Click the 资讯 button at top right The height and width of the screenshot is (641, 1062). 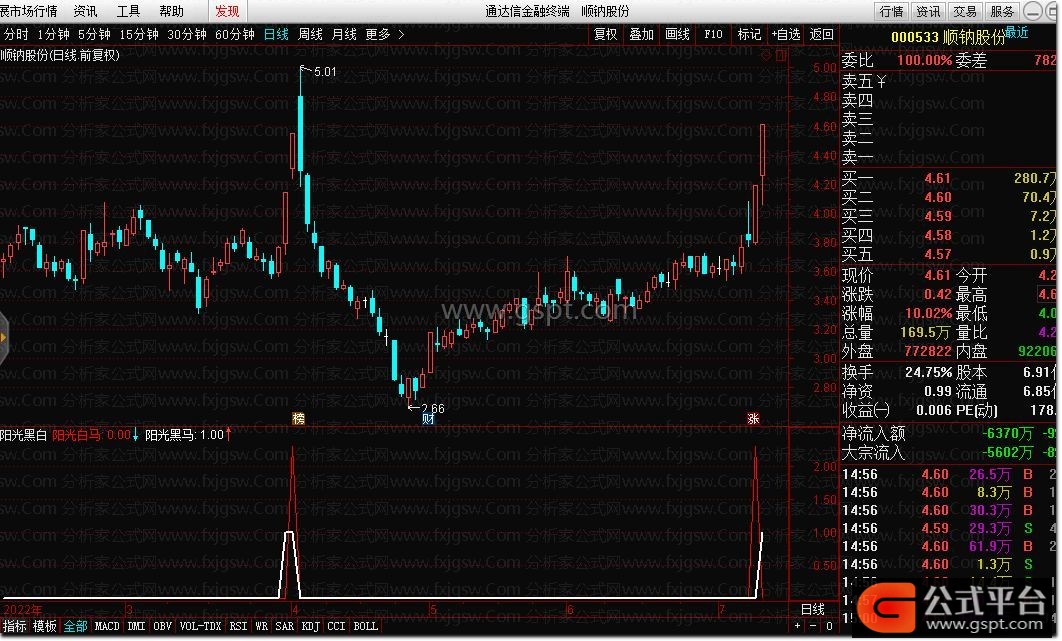pyautogui.click(x=928, y=12)
